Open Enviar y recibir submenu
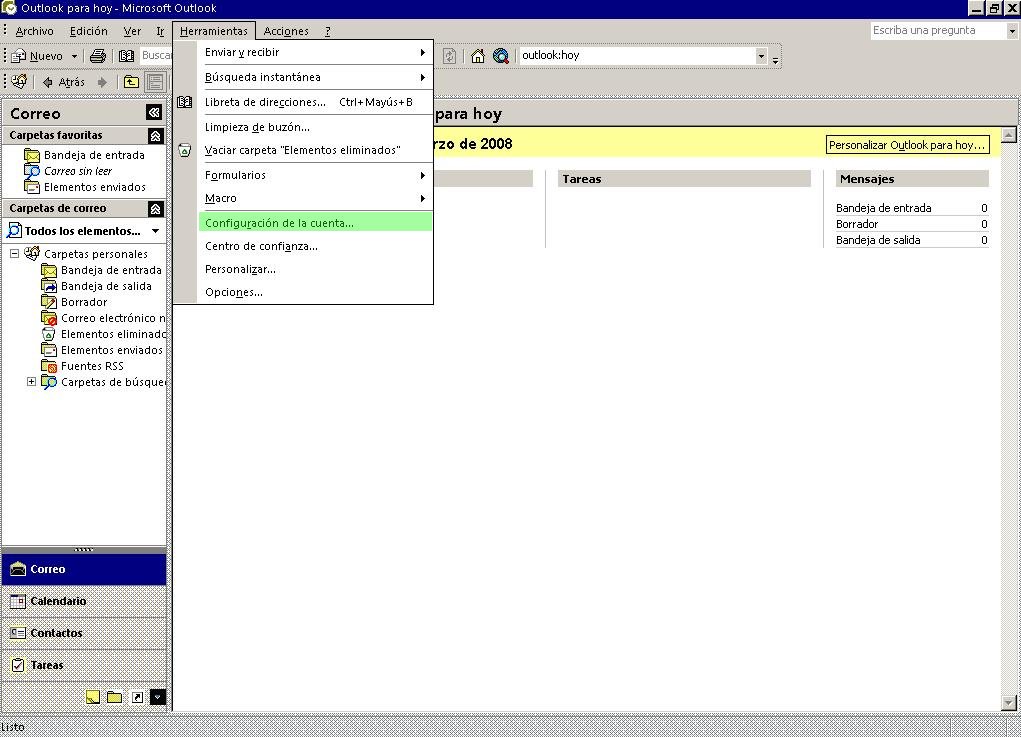Screen dimensions: 1021x737 click(315, 53)
